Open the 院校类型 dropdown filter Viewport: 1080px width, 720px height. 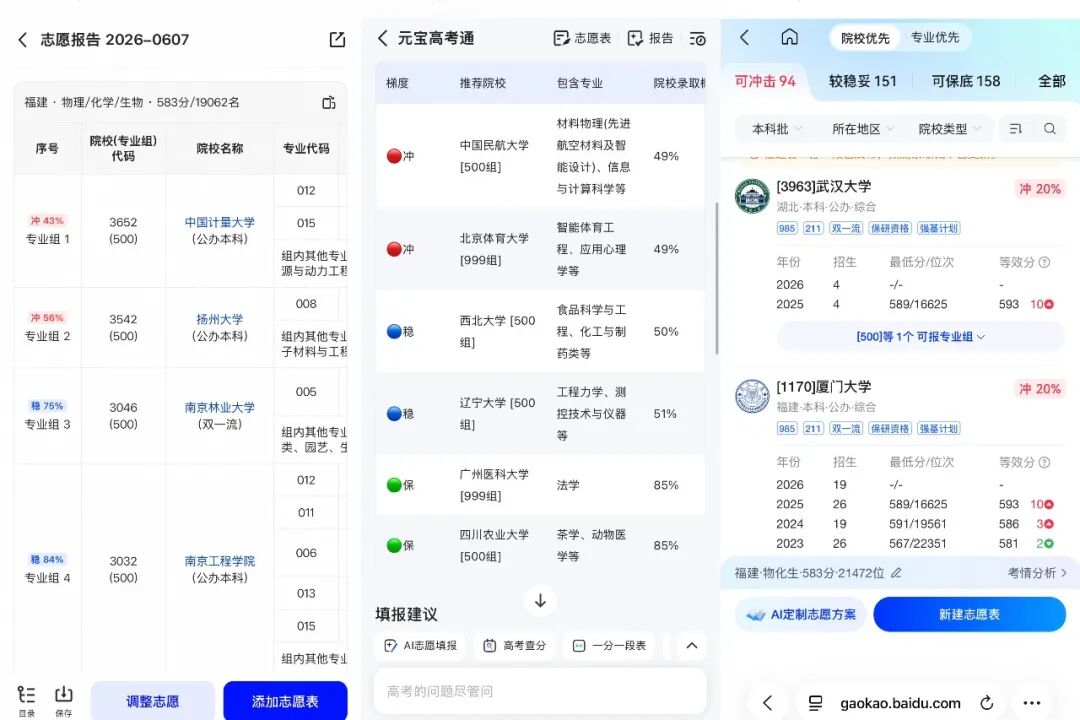[949, 129]
